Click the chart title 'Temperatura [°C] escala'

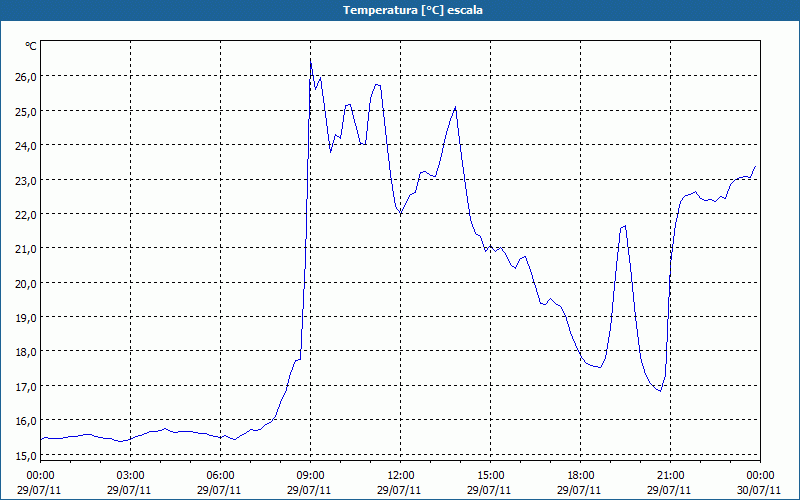tap(412, 10)
